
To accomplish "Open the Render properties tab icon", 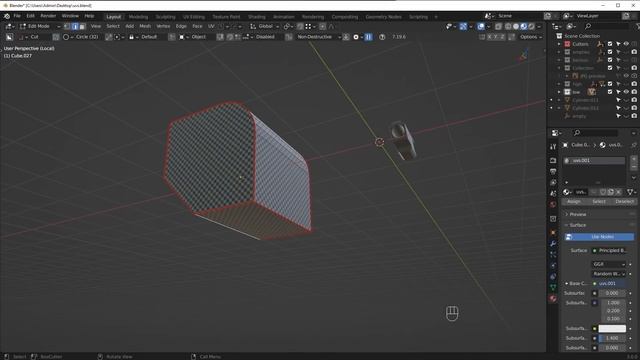I will coord(553,160).
